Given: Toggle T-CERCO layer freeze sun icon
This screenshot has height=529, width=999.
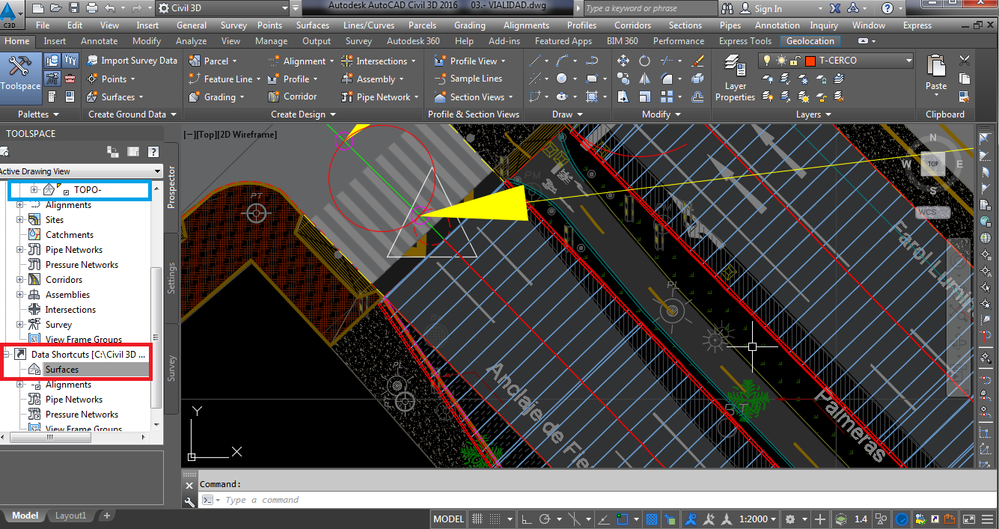Looking at the screenshot, I should click(x=781, y=61).
